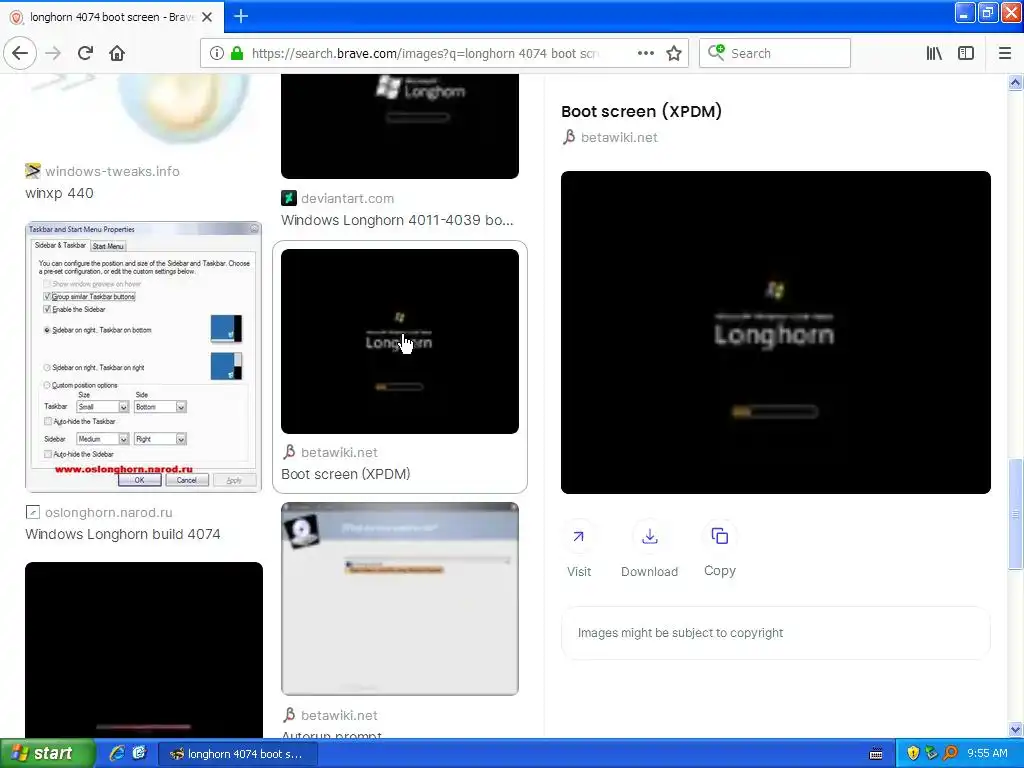
Task: Click the large Longhorn boot screen preview
Action: [x=775, y=332]
